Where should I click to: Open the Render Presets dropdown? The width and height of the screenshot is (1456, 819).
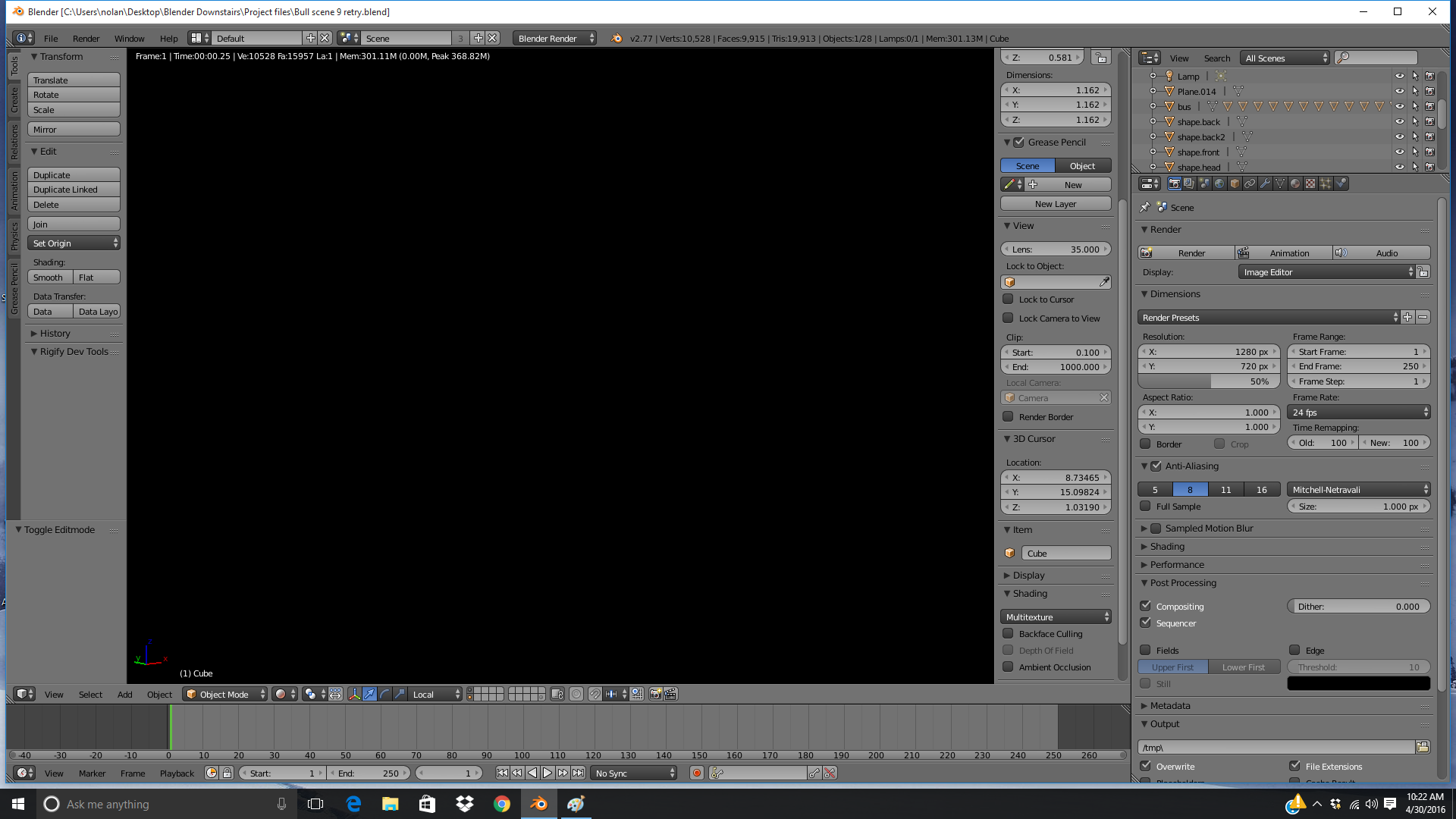[1269, 317]
